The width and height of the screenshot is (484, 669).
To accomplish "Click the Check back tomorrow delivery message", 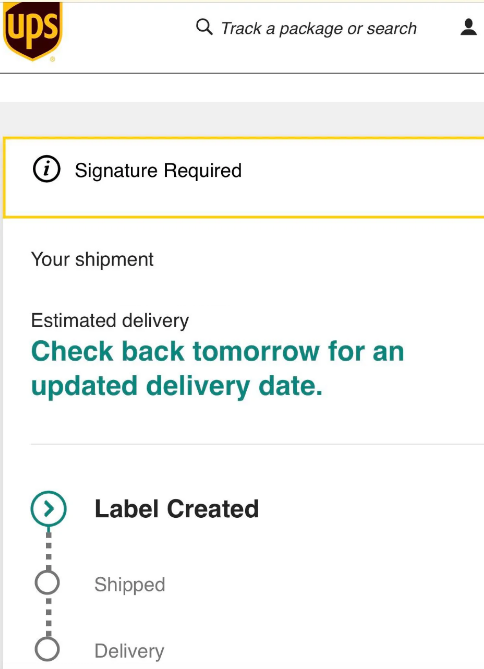I will (218, 369).
